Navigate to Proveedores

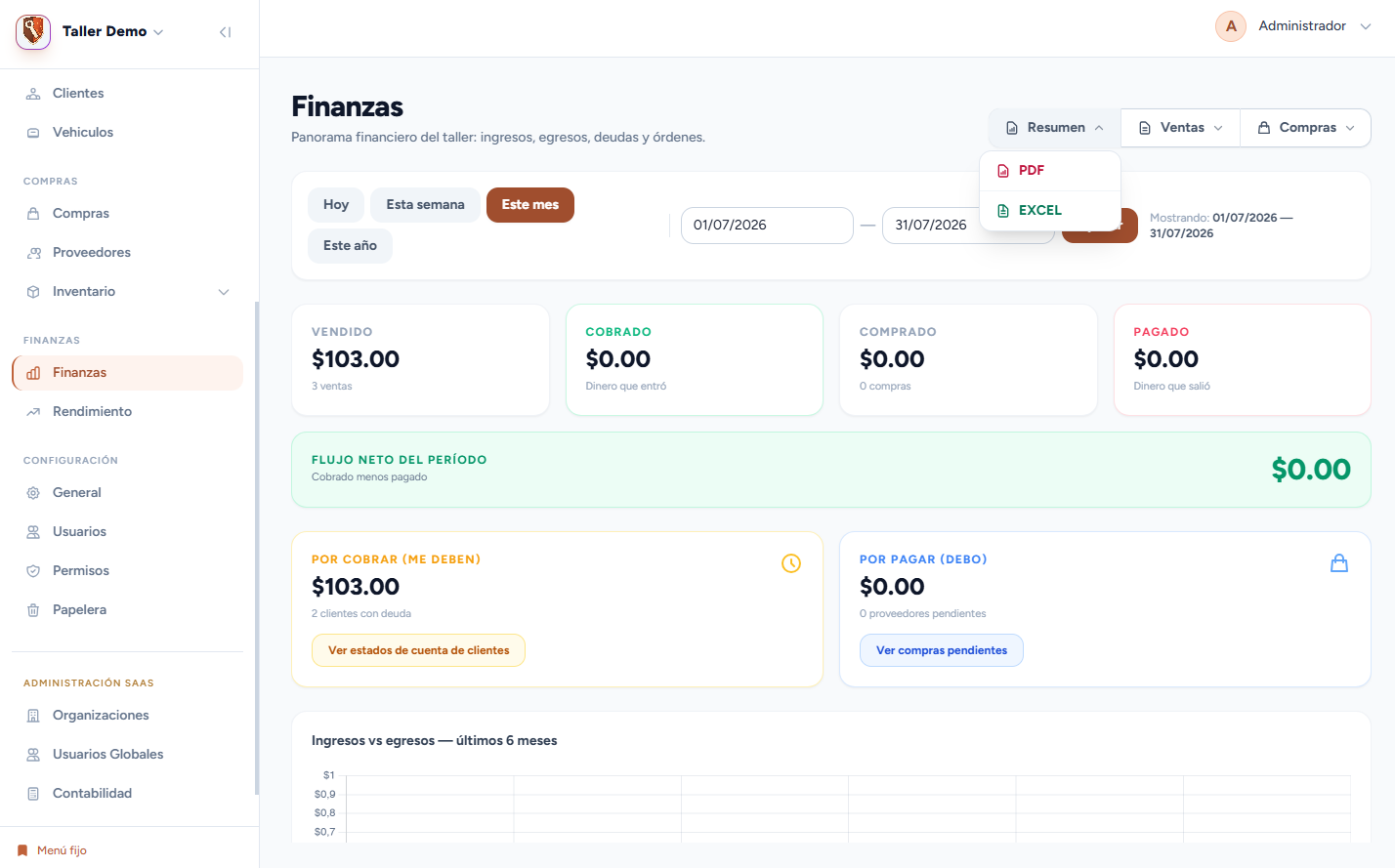[127, 253]
